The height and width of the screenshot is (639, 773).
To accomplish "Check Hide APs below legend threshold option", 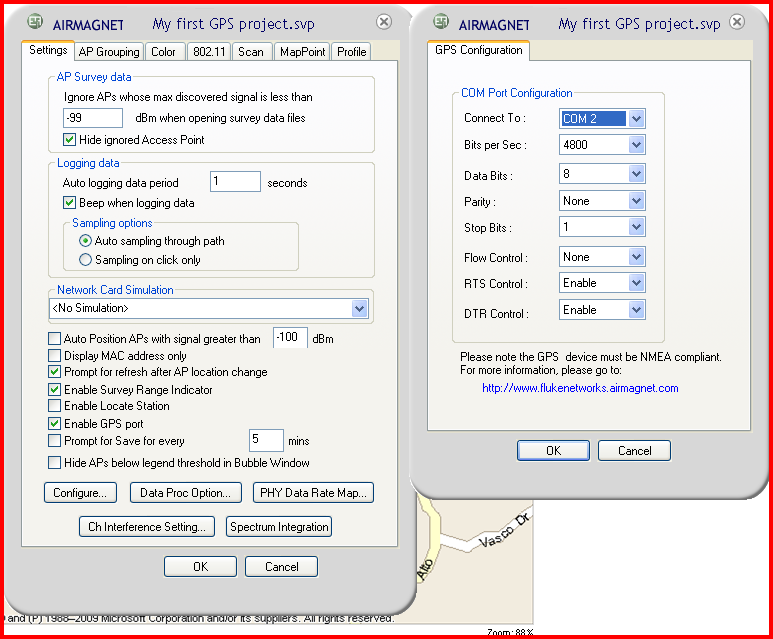I will pyautogui.click(x=54, y=462).
